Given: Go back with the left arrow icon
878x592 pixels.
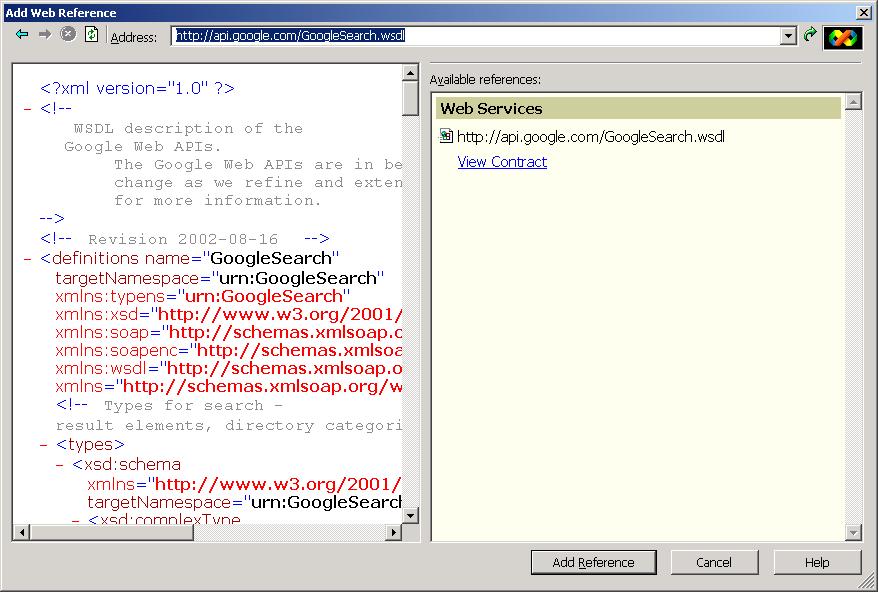Looking at the screenshot, I should coord(22,35).
